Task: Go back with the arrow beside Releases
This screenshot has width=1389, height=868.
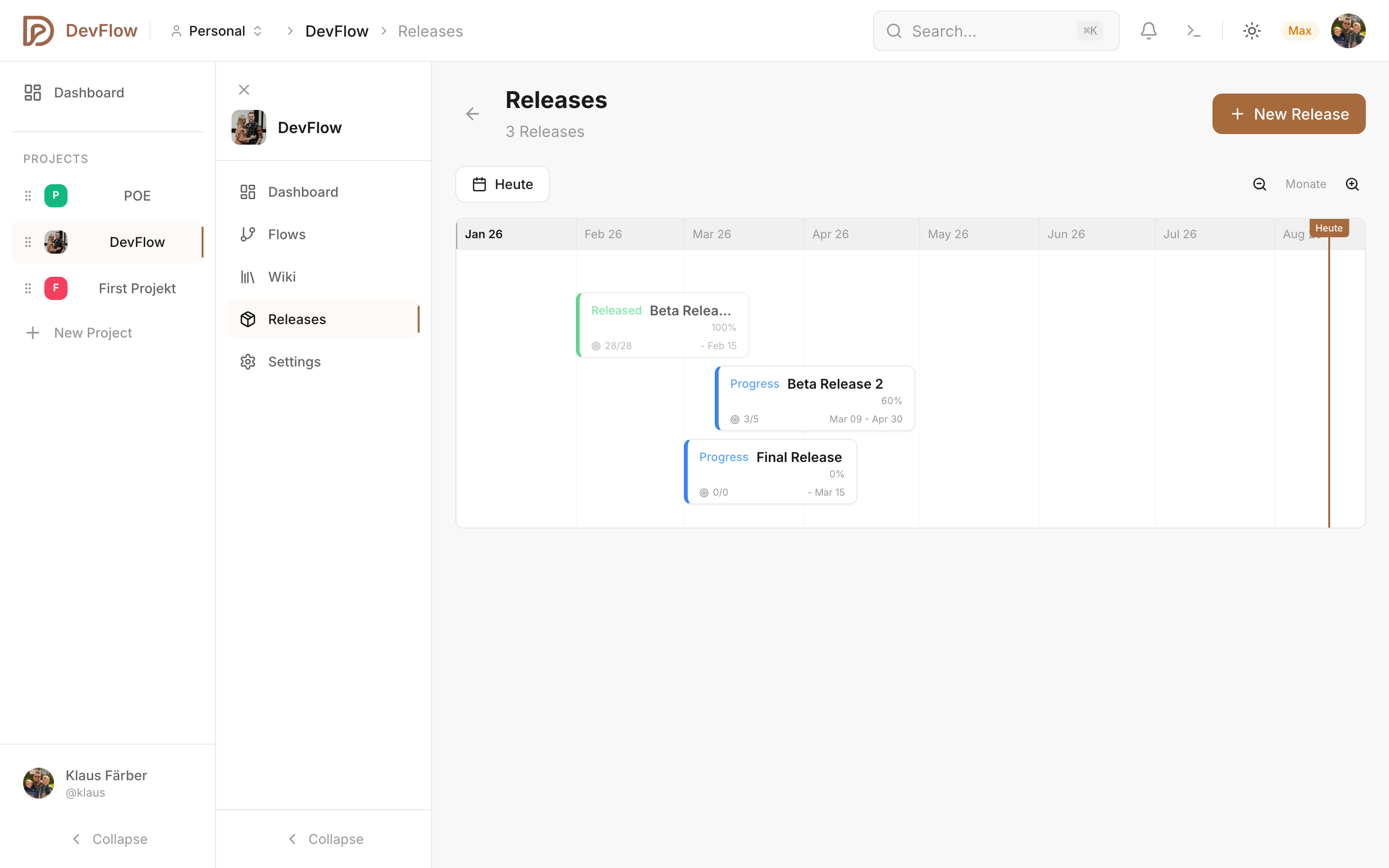Action: tap(472, 114)
